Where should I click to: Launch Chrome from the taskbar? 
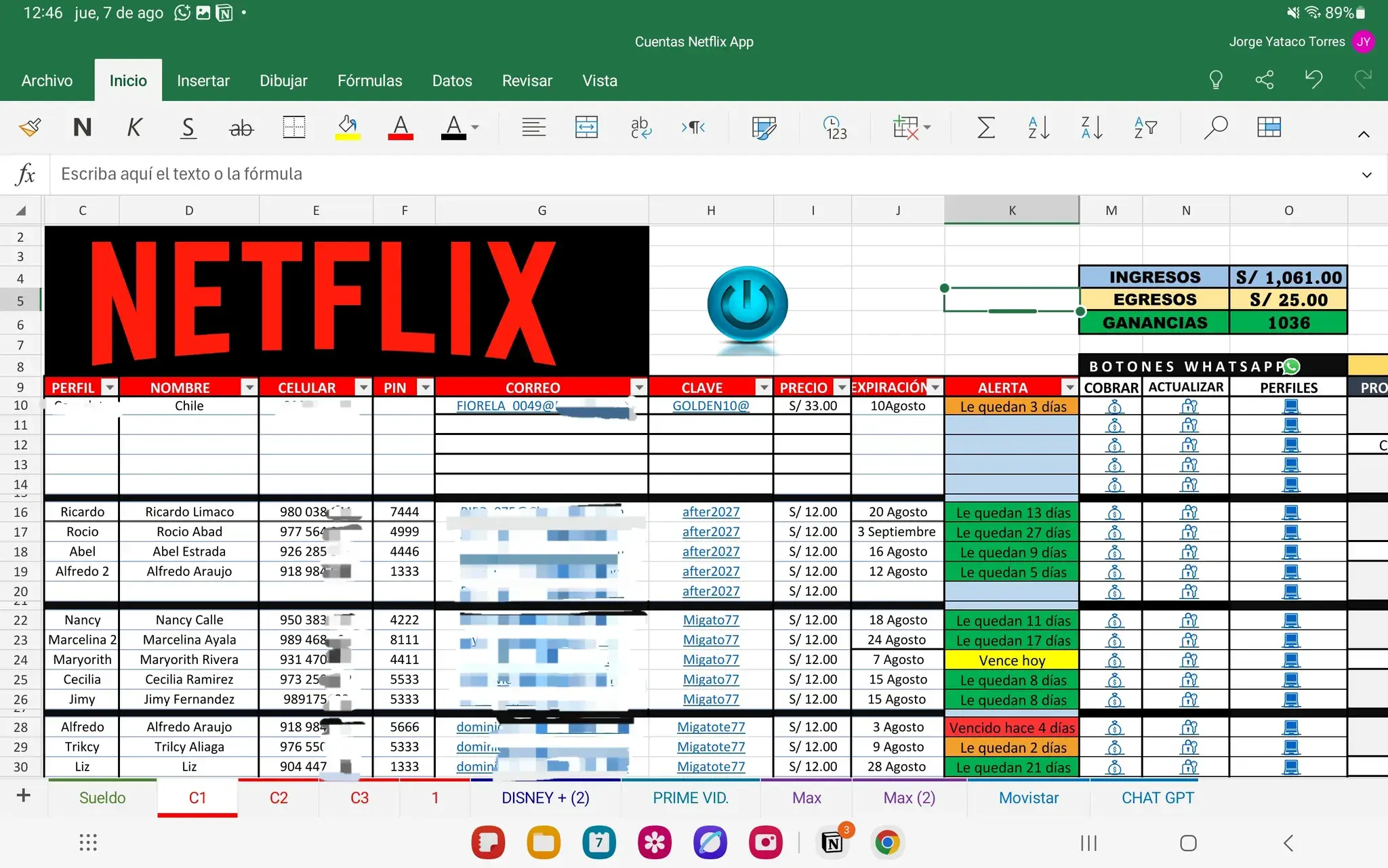(887, 842)
